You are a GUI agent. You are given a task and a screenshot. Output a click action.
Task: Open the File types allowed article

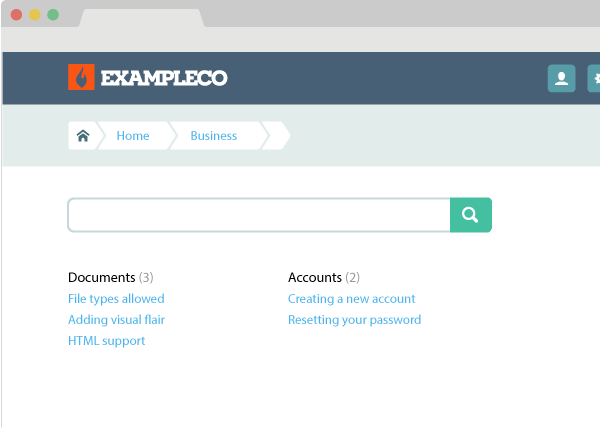pyautogui.click(x=116, y=299)
